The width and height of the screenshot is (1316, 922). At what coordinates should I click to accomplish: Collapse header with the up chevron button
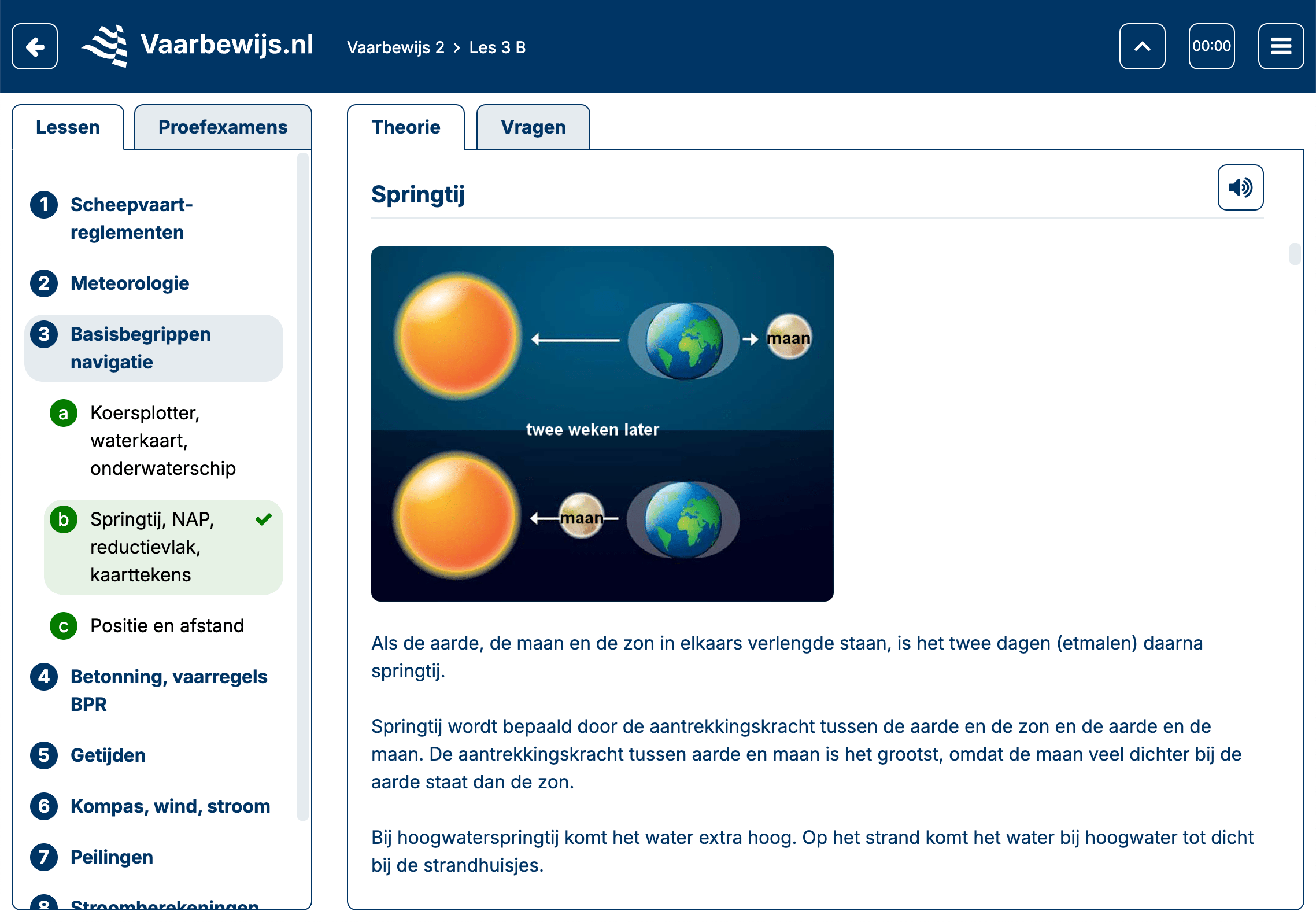[1142, 46]
